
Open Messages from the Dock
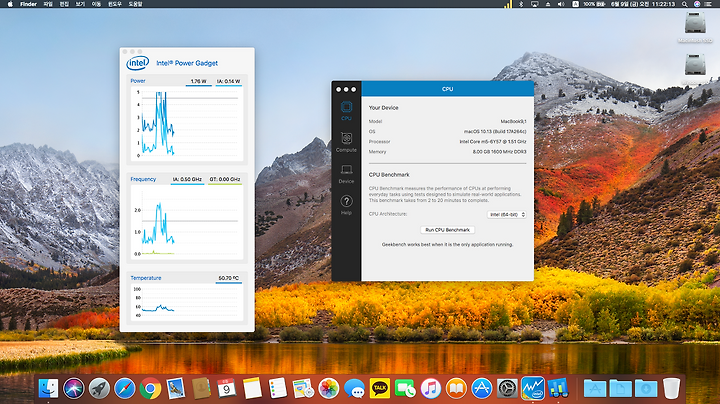point(354,388)
